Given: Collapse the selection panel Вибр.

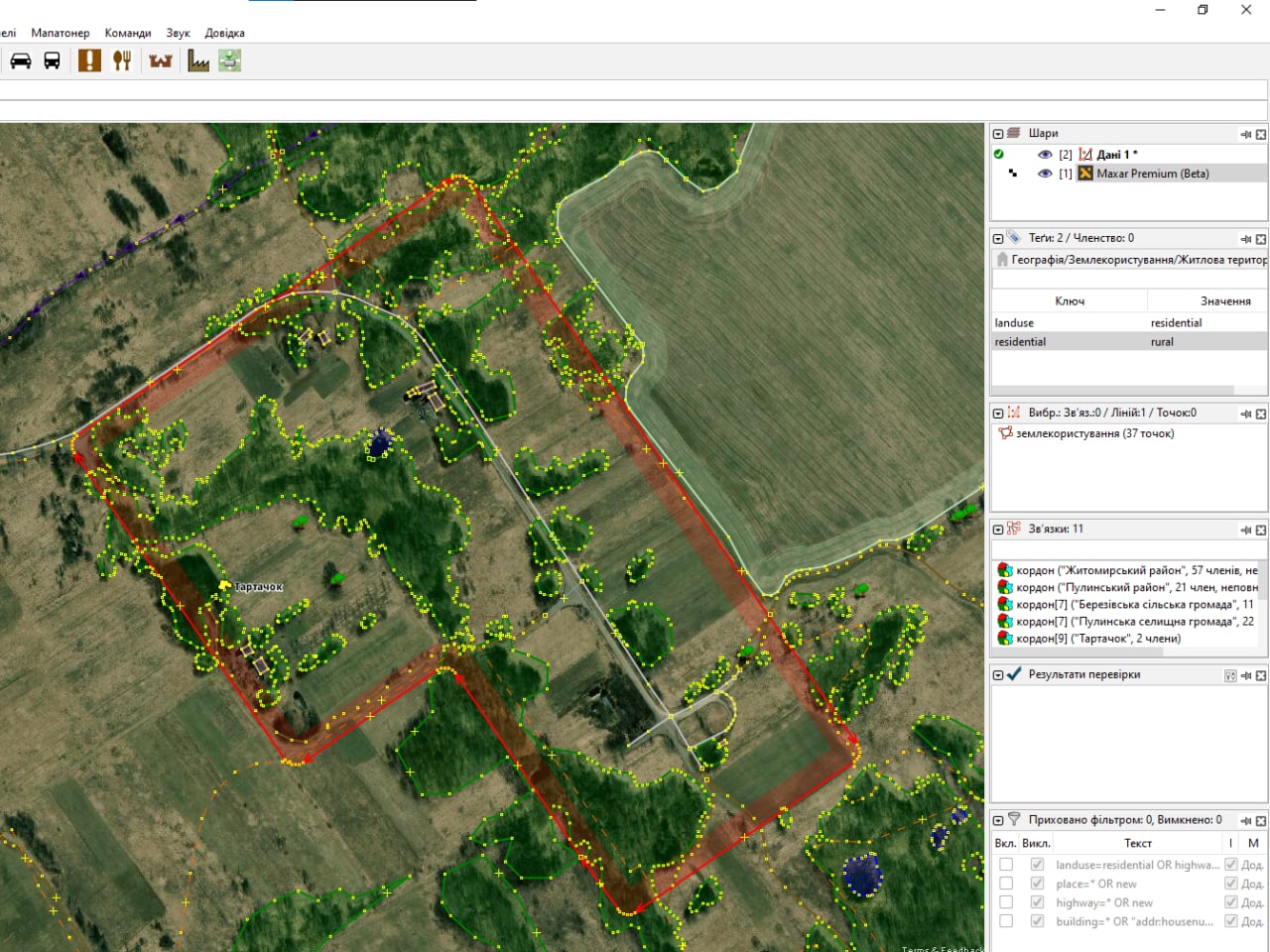Looking at the screenshot, I should pos(998,413).
